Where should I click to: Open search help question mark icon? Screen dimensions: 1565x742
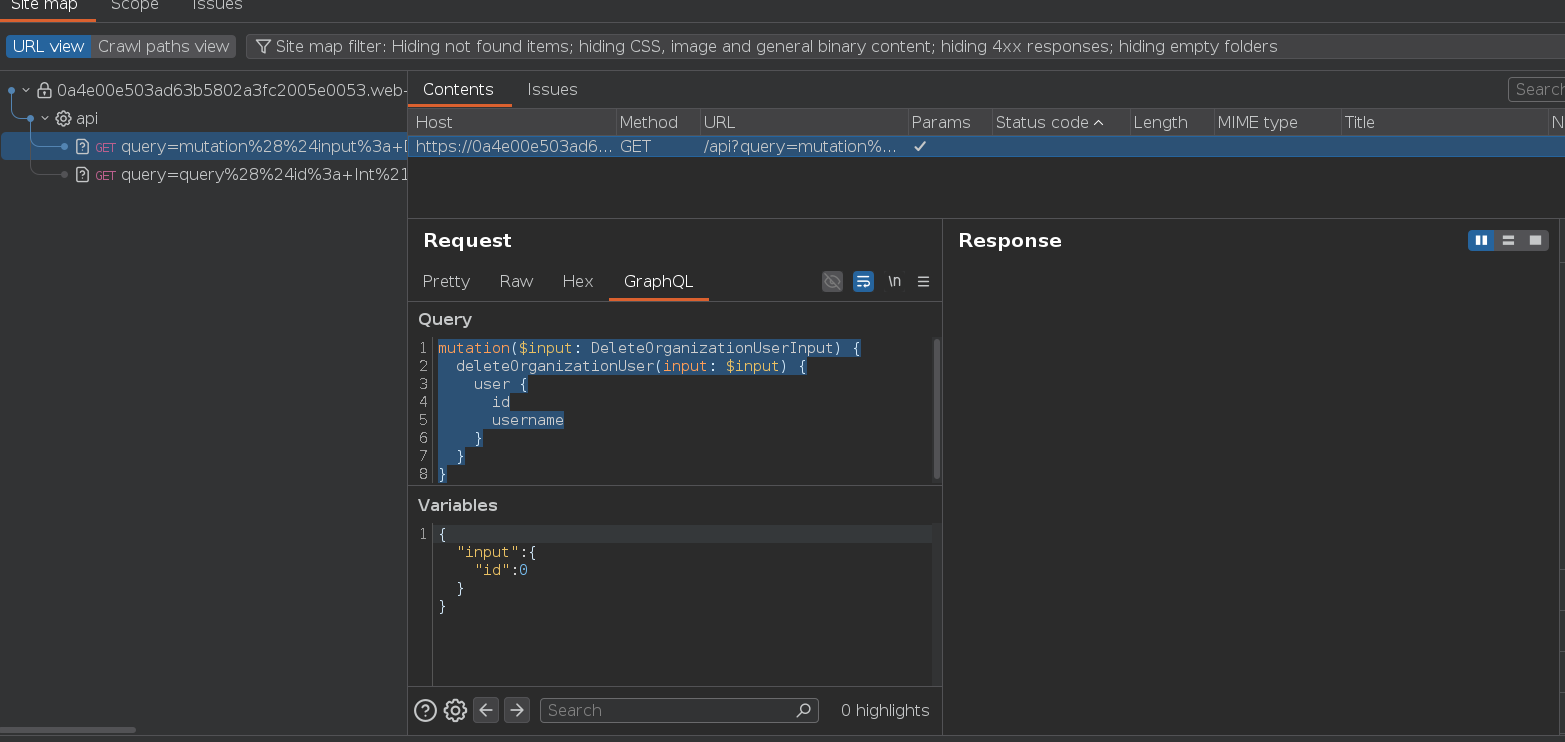point(425,710)
